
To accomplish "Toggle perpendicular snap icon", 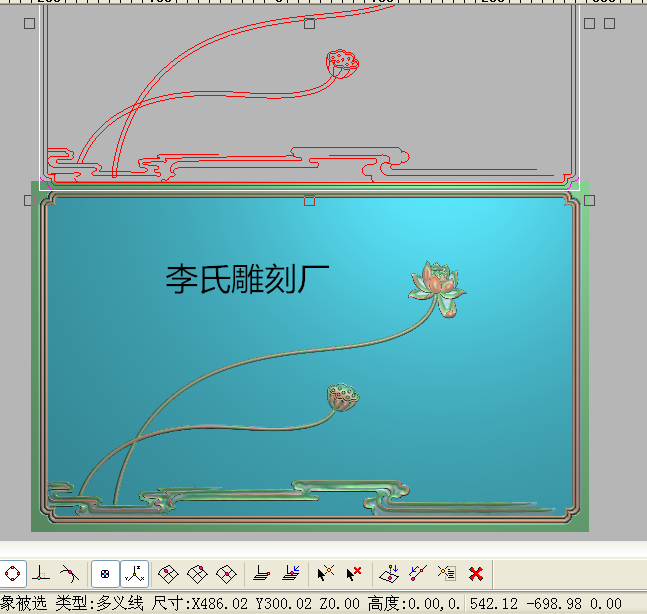I will (x=40, y=574).
